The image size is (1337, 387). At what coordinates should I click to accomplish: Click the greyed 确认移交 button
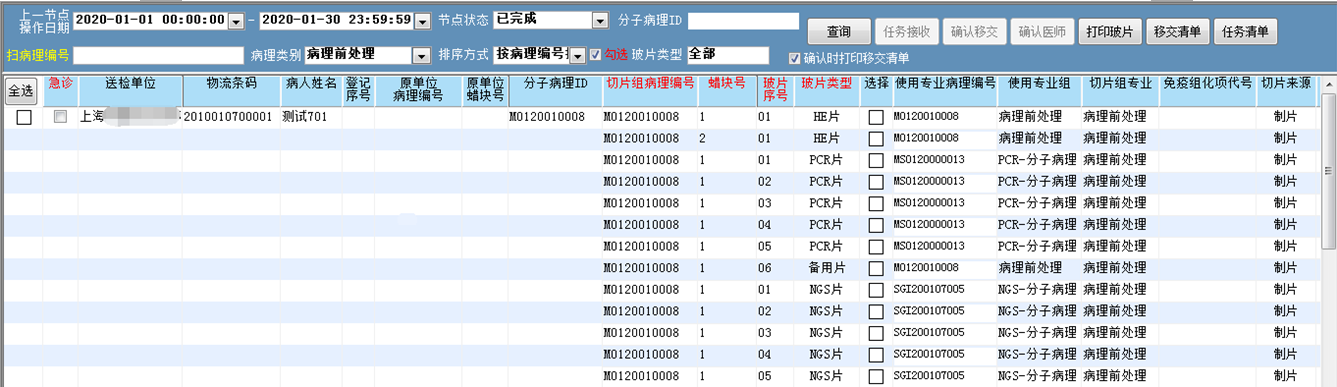click(x=974, y=31)
